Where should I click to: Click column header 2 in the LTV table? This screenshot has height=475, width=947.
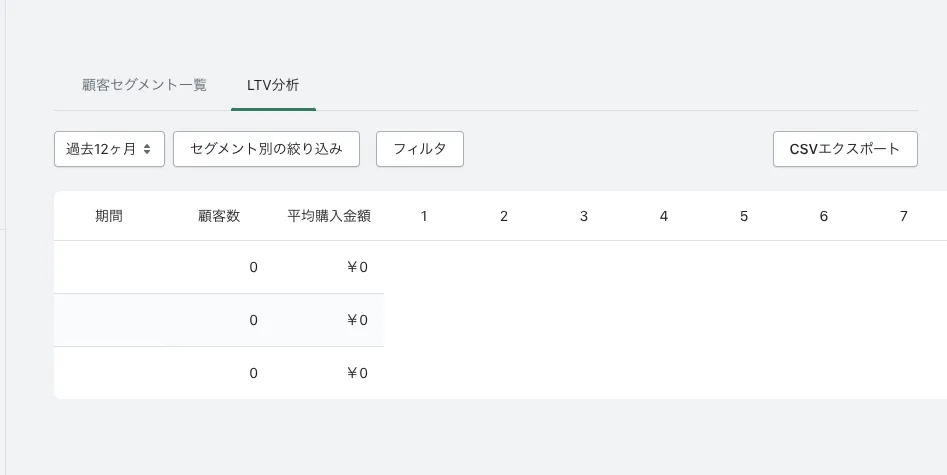click(x=504, y=216)
